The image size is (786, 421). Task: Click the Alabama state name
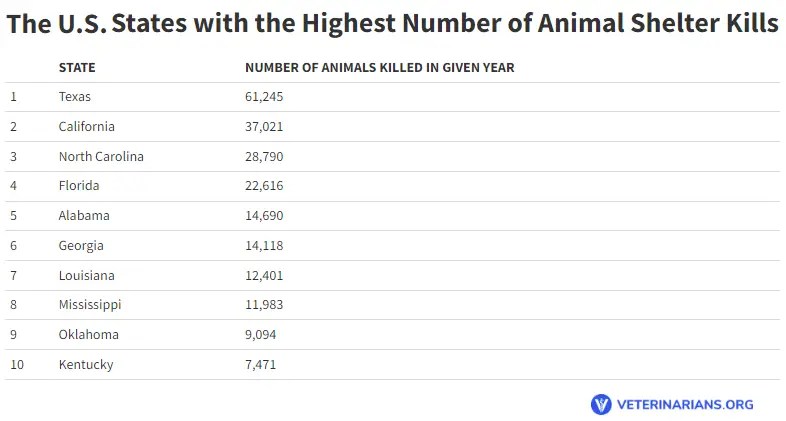tap(84, 216)
